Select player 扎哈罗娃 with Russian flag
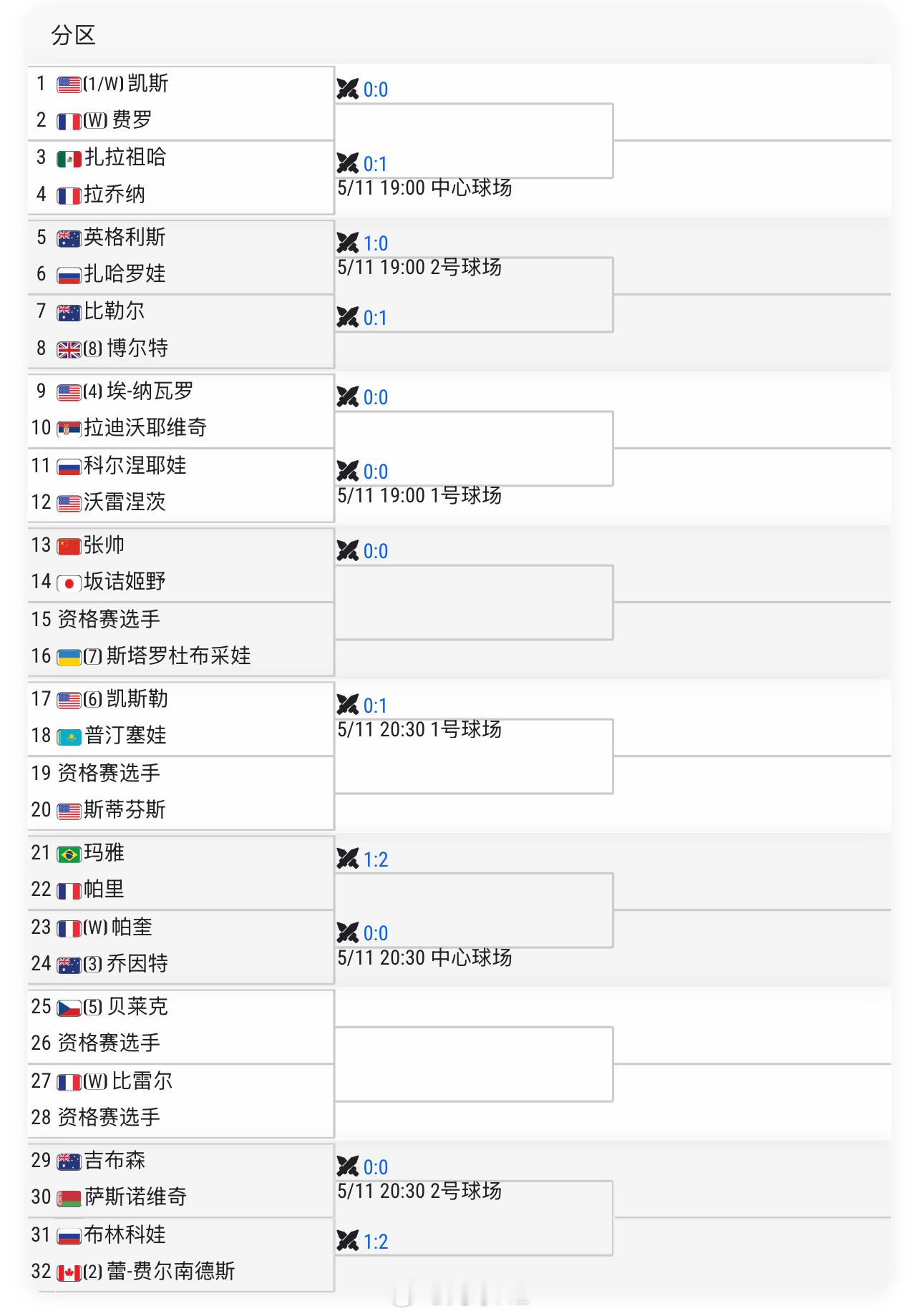 tap(125, 273)
